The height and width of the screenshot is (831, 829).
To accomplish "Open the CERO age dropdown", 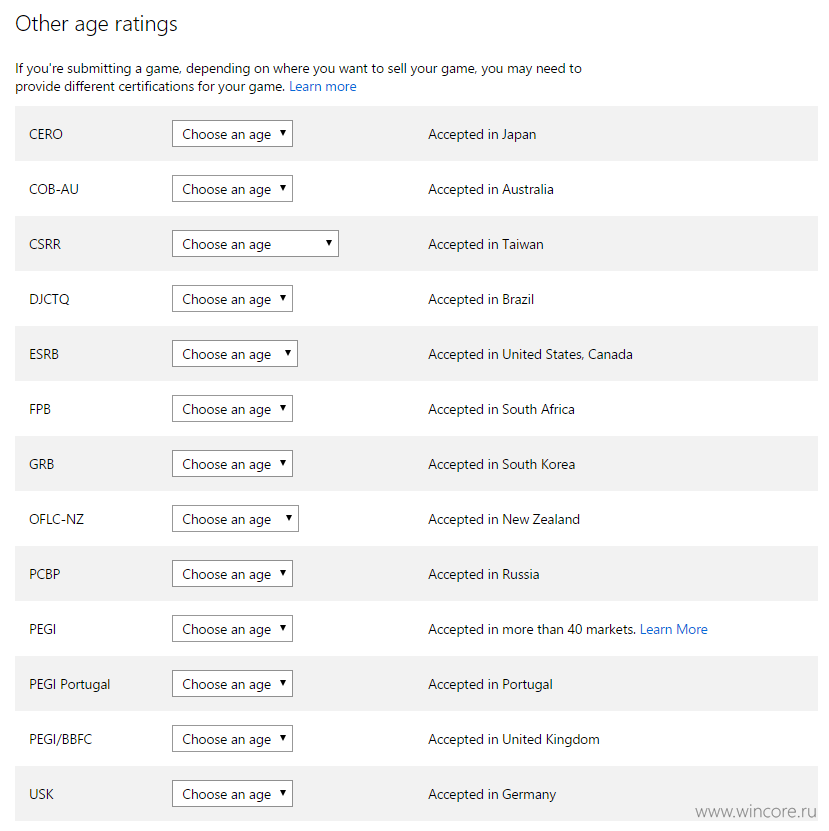I will pos(232,134).
